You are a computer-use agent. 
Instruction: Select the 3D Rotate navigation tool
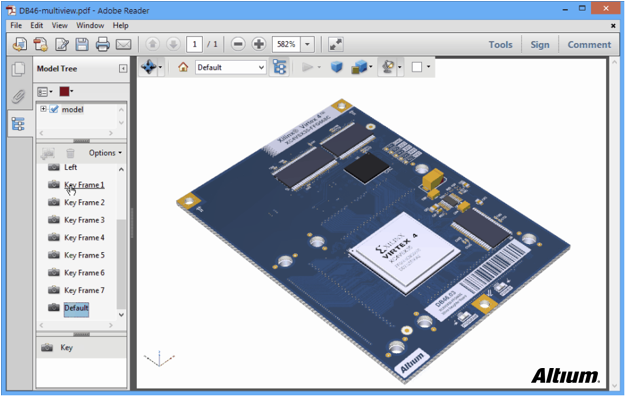pyautogui.click(x=149, y=67)
